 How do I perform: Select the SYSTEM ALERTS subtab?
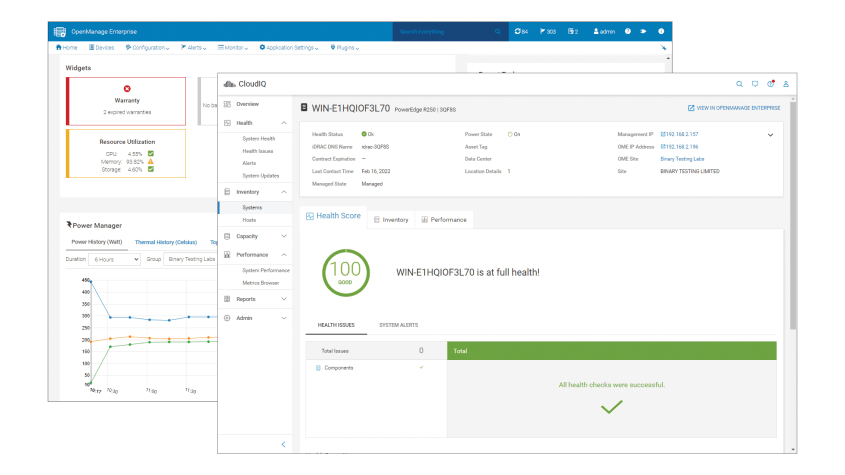[x=399, y=325]
